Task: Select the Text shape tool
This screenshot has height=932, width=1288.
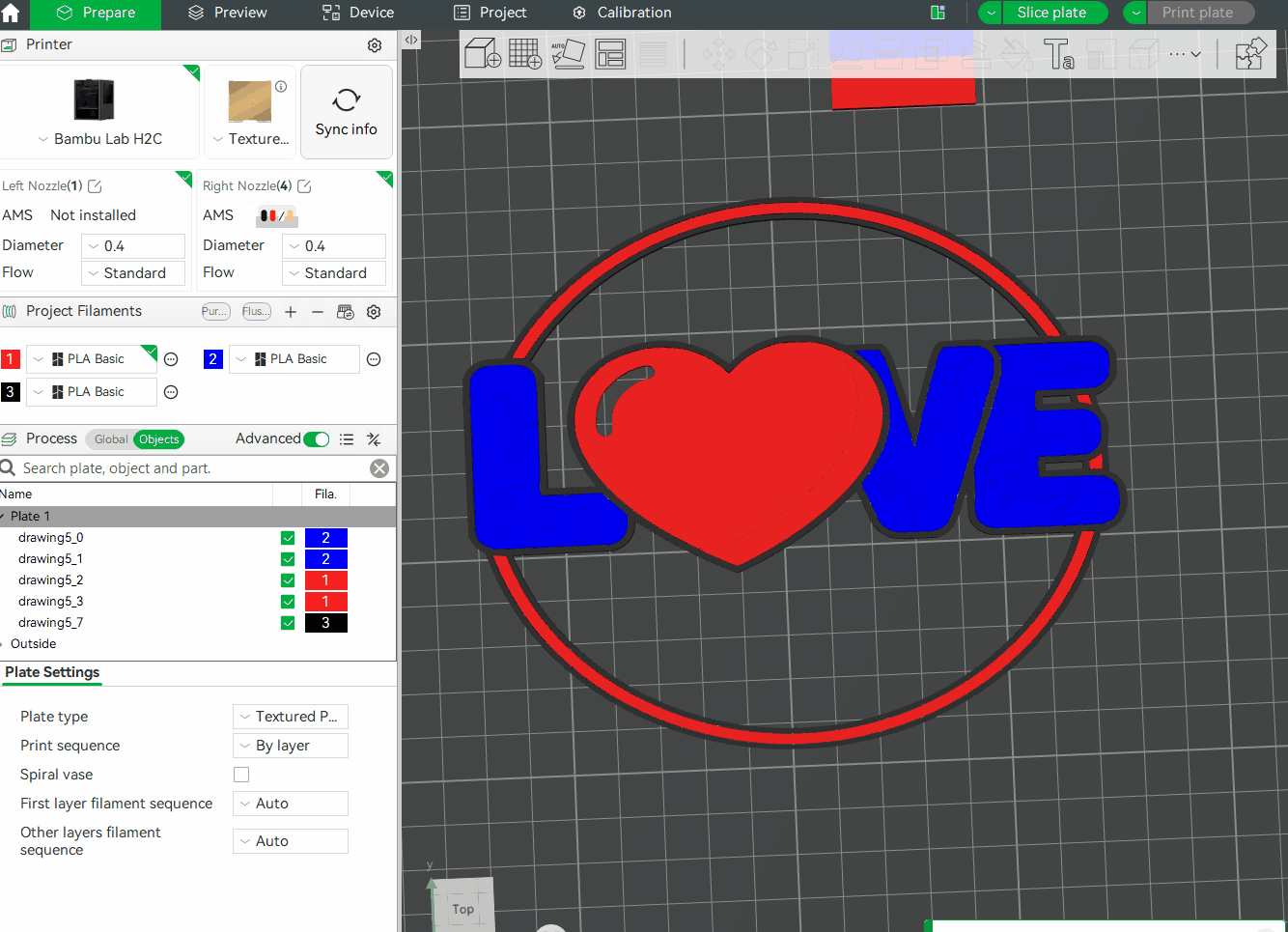Action: [1058, 54]
